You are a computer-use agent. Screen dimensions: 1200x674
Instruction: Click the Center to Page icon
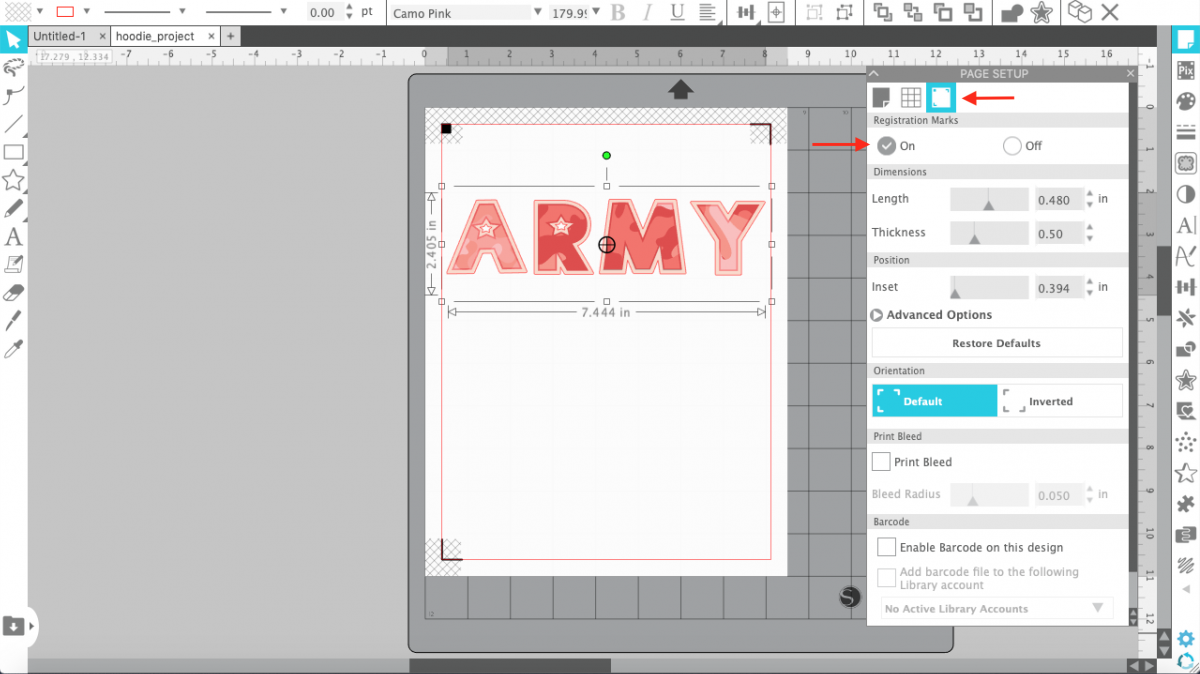click(776, 12)
